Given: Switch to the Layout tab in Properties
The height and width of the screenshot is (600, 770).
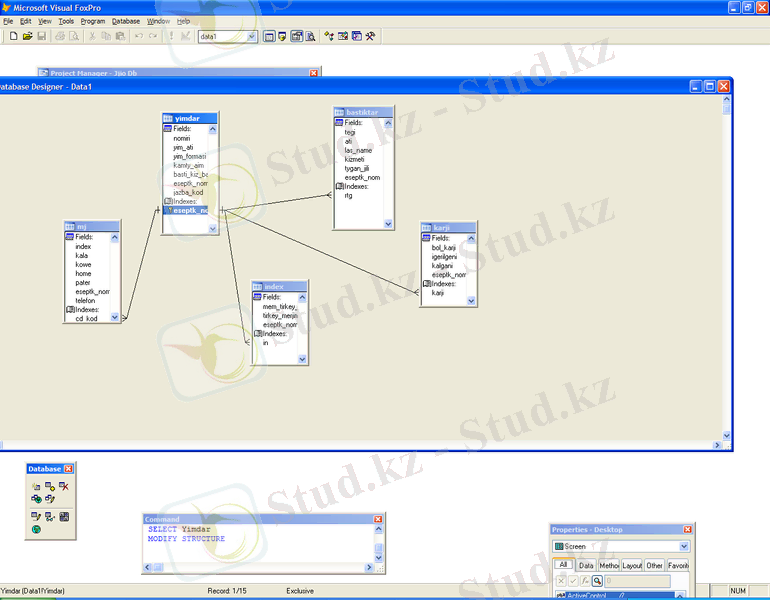Looking at the screenshot, I should (x=632, y=565).
